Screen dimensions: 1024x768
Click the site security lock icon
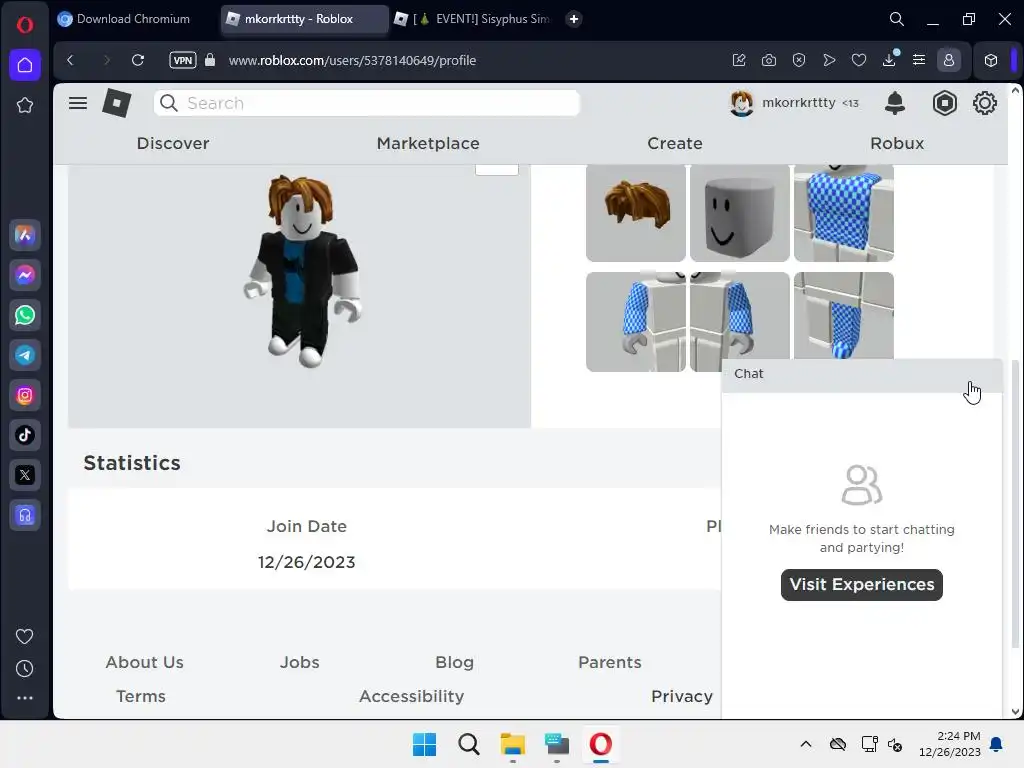[x=210, y=60]
